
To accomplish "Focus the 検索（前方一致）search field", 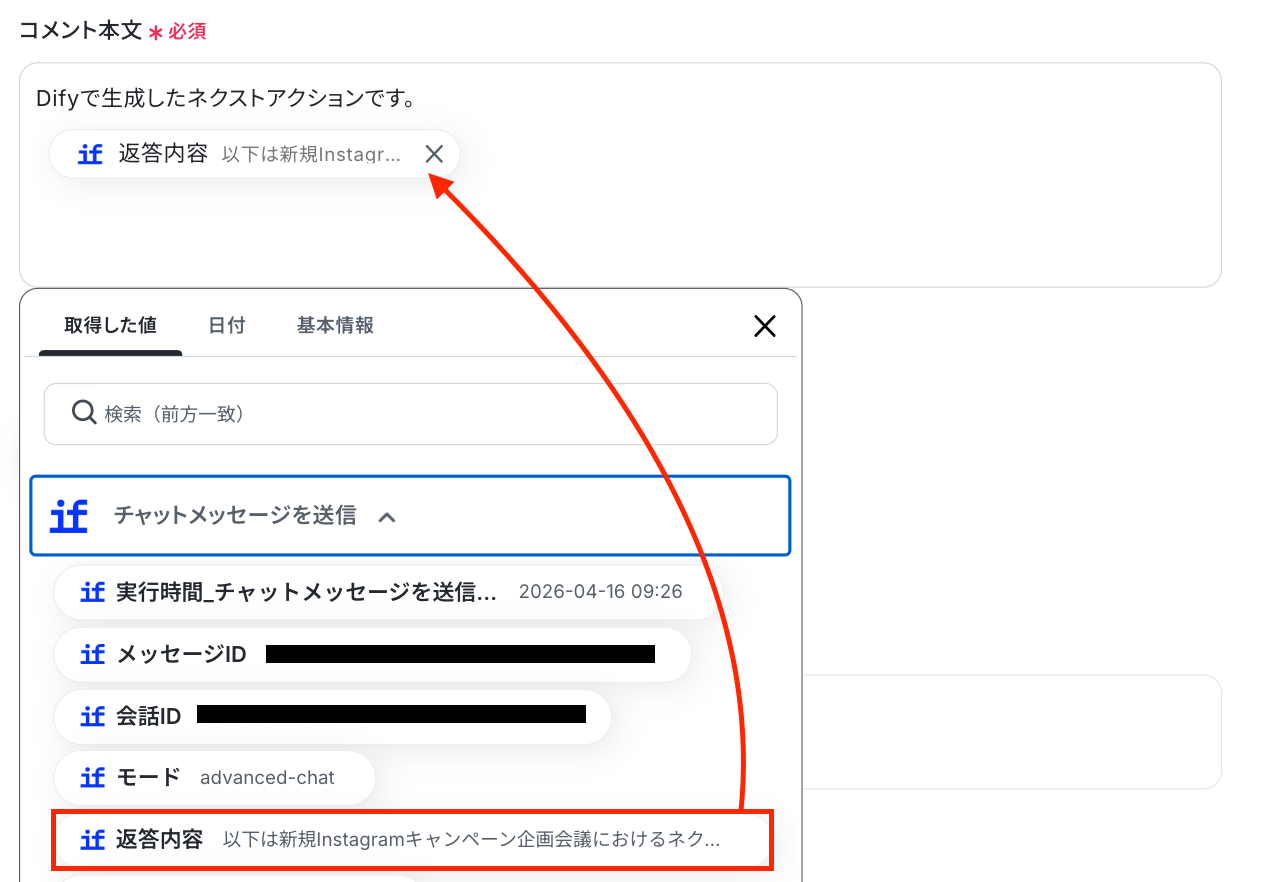I will (x=411, y=414).
